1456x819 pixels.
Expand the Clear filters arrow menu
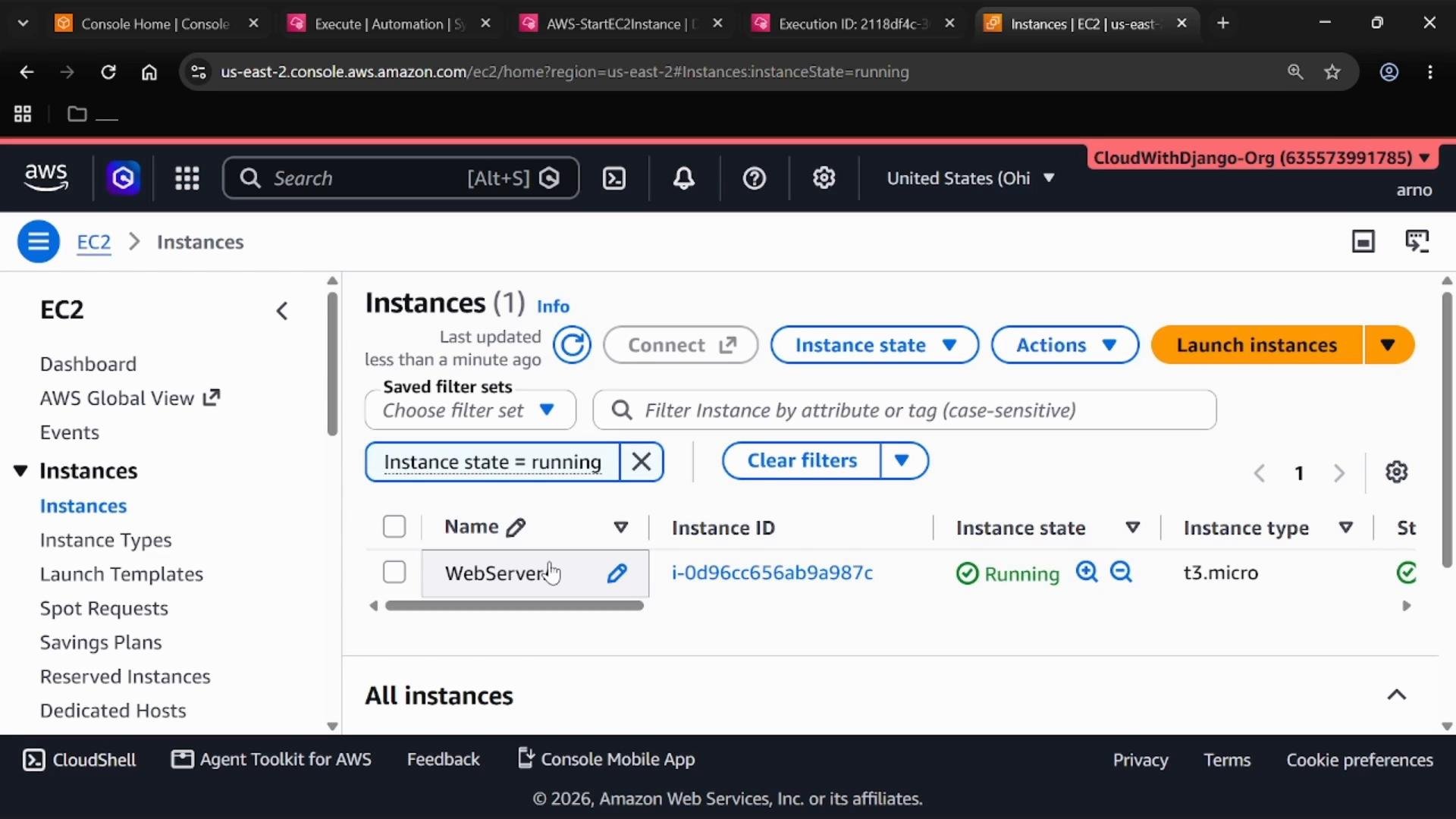click(x=903, y=461)
